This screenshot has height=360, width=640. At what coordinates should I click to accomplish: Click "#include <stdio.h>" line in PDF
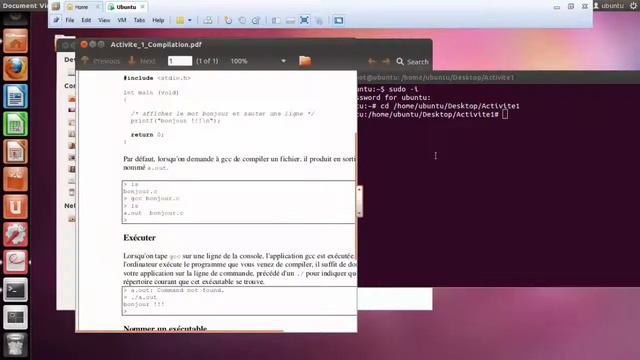[x=157, y=78]
